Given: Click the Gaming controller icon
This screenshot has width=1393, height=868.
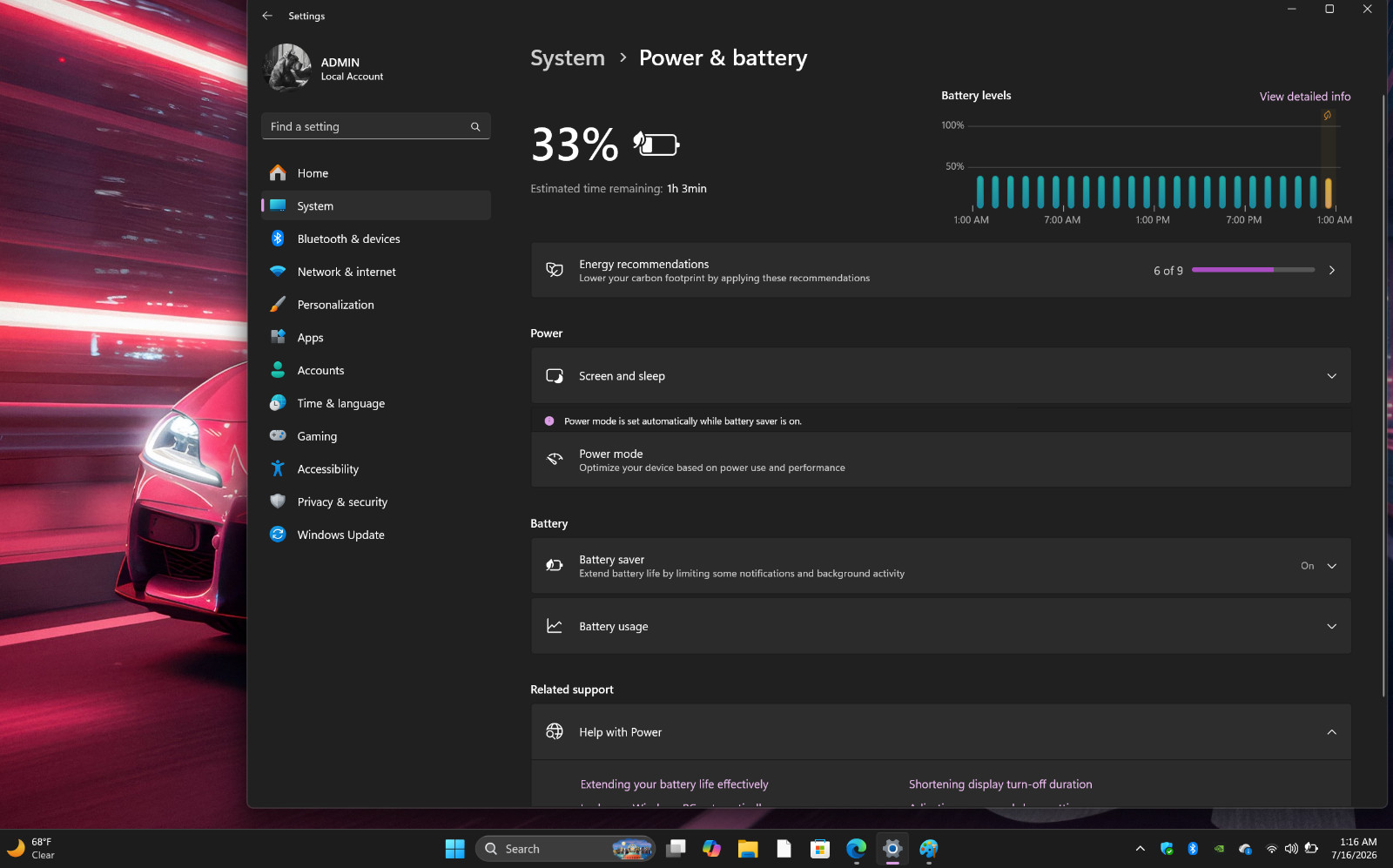Looking at the screenshot, I should tap(278, 435).
